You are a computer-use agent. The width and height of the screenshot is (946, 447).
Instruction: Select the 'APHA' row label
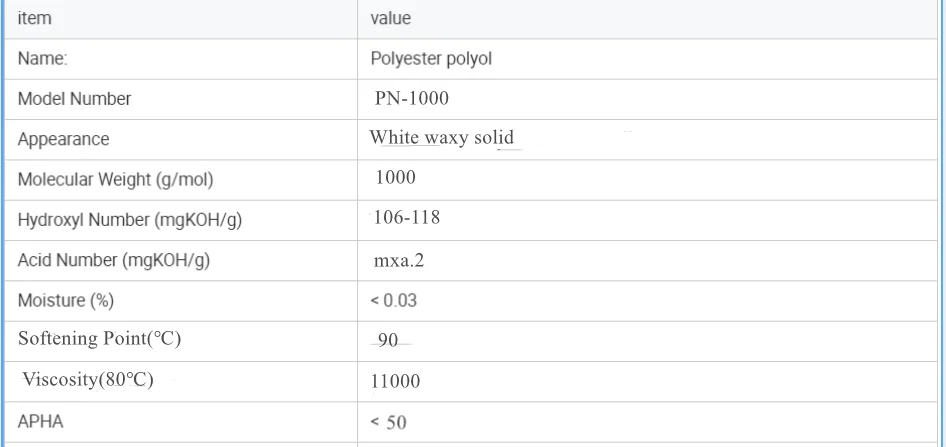coord(41,421)
